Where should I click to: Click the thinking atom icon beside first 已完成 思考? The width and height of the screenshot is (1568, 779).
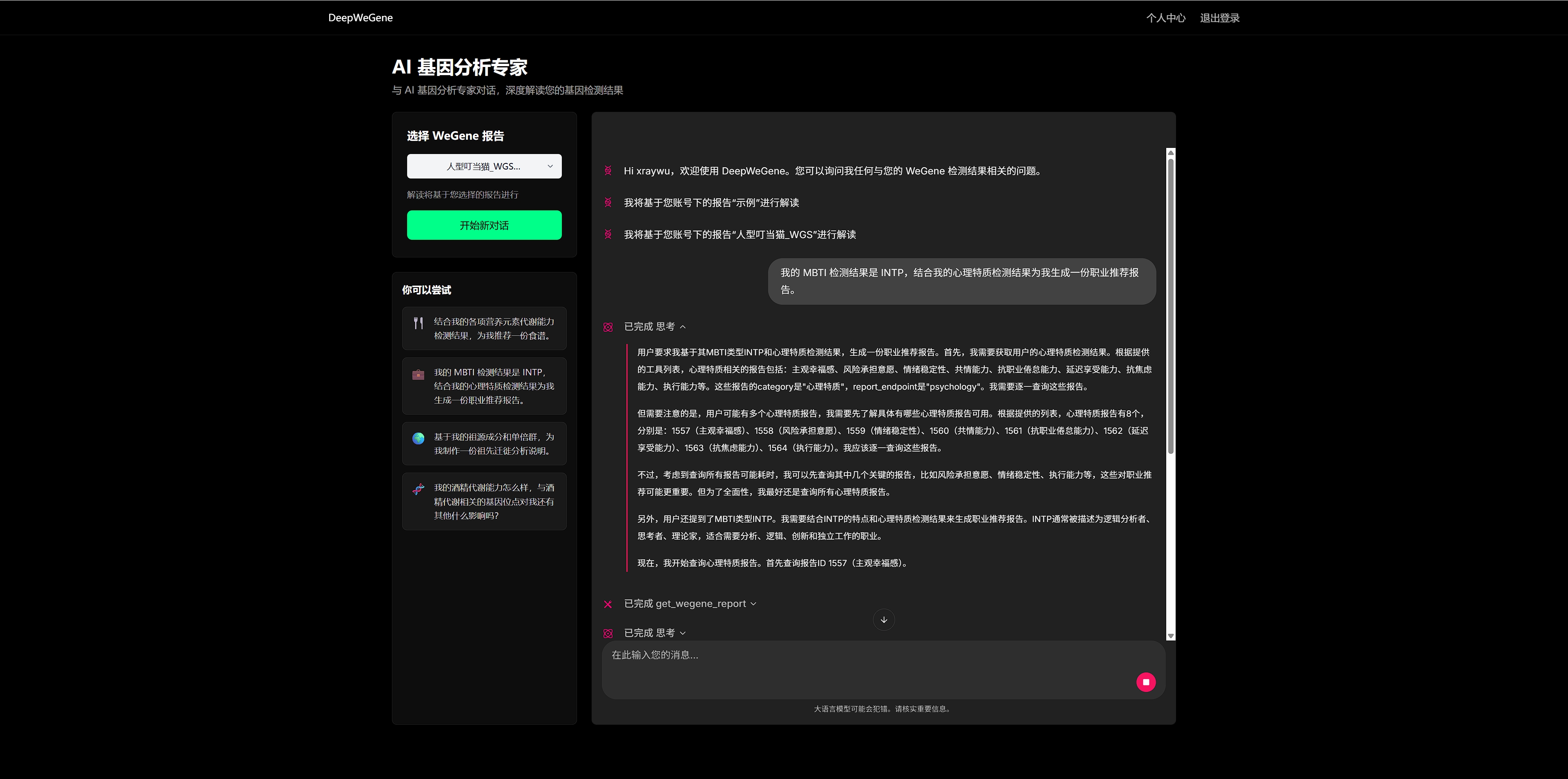point(608,327)
